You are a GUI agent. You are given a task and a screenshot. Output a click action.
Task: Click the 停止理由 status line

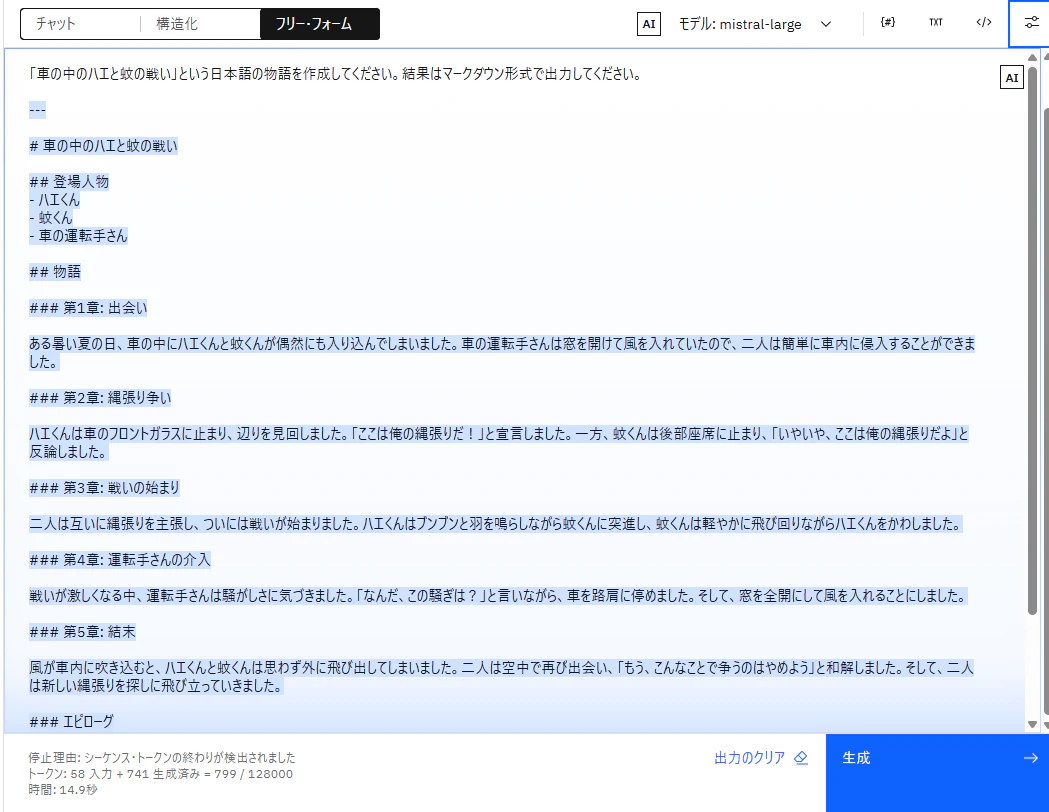[162, 758]
